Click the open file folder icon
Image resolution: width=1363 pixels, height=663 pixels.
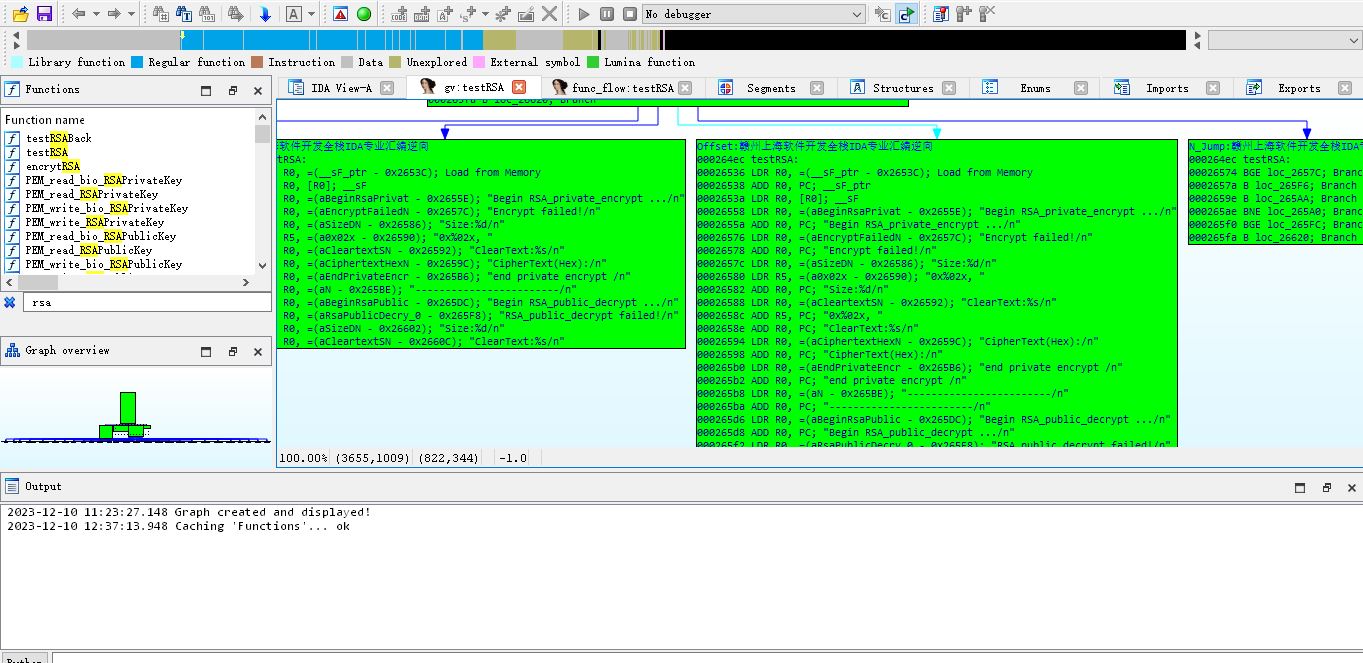click(20, 14)
